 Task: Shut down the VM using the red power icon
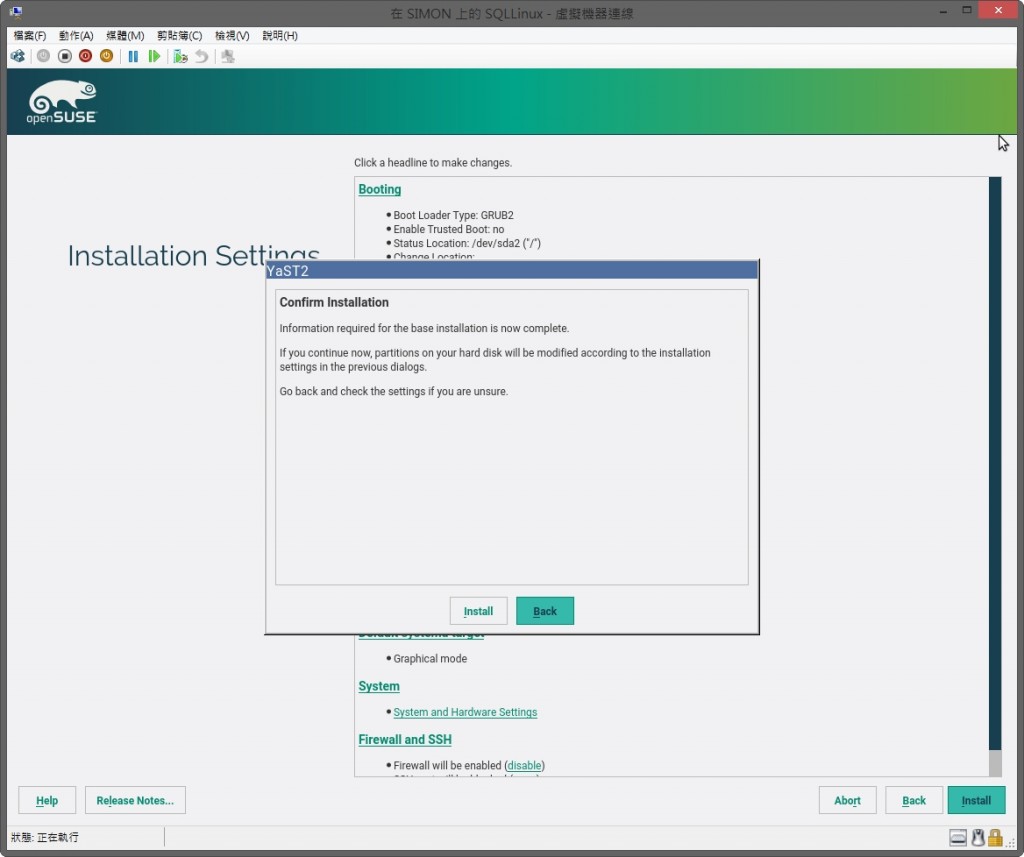pyautogui.click(x=85, y=56)
